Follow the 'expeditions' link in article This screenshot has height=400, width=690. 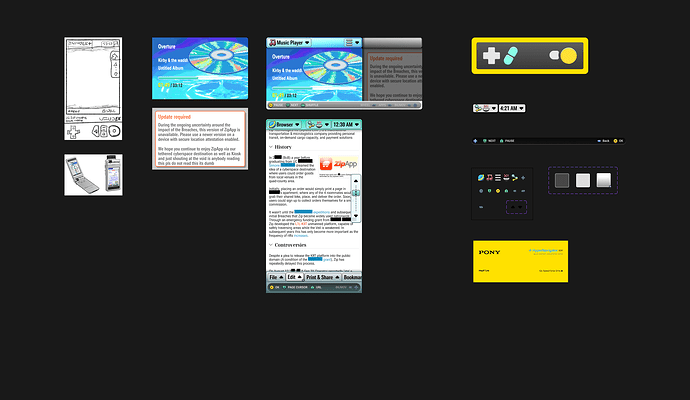coord(321,212)
